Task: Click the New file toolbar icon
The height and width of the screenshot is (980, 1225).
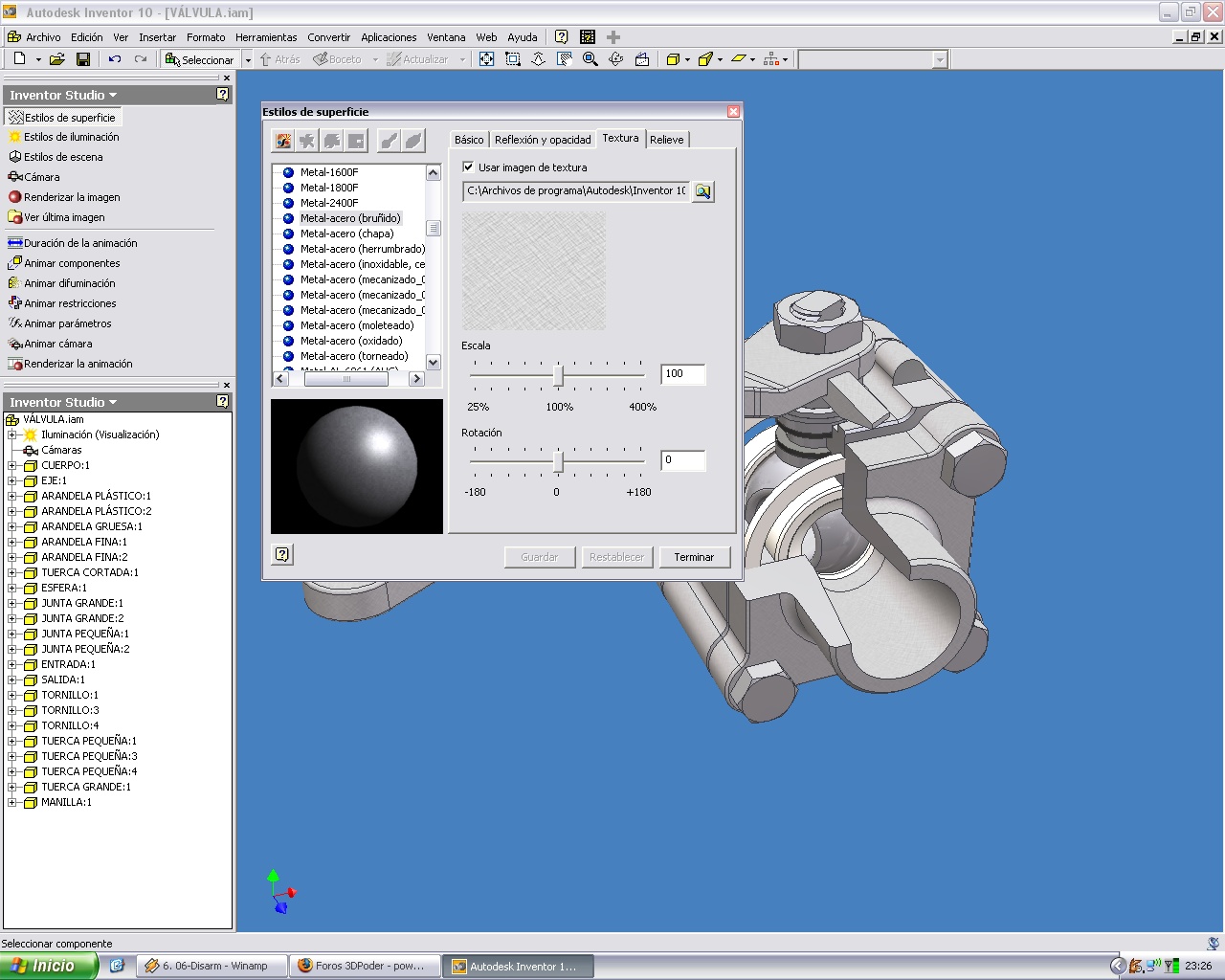Action: point(19,59)
